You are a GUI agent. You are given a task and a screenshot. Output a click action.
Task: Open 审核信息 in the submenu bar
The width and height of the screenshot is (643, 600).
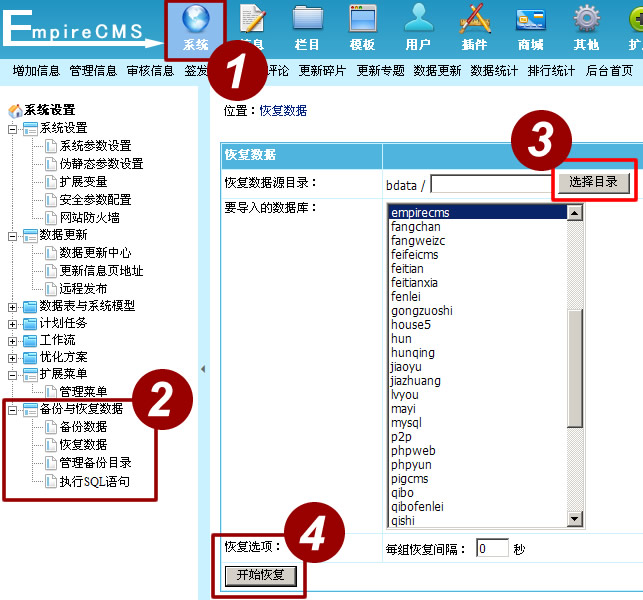click(150, 71)
